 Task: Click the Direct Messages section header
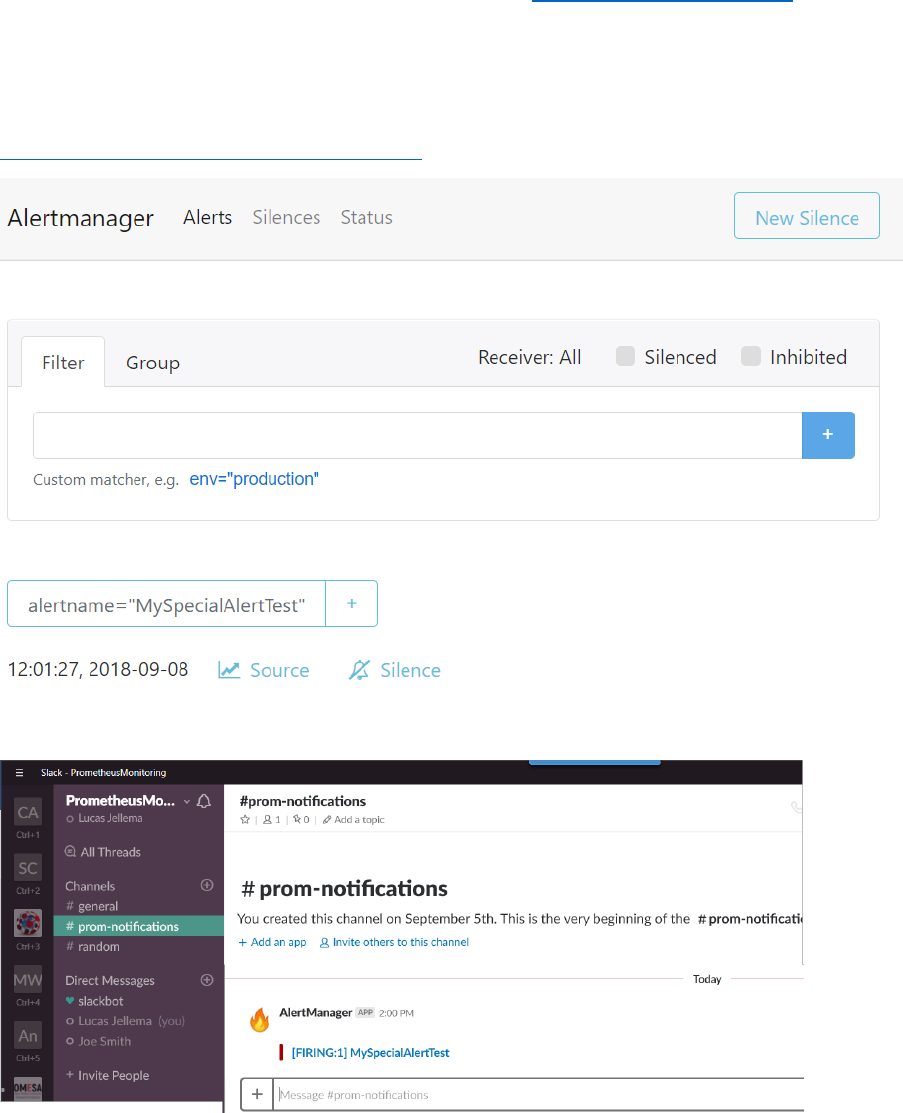point(110,980)
